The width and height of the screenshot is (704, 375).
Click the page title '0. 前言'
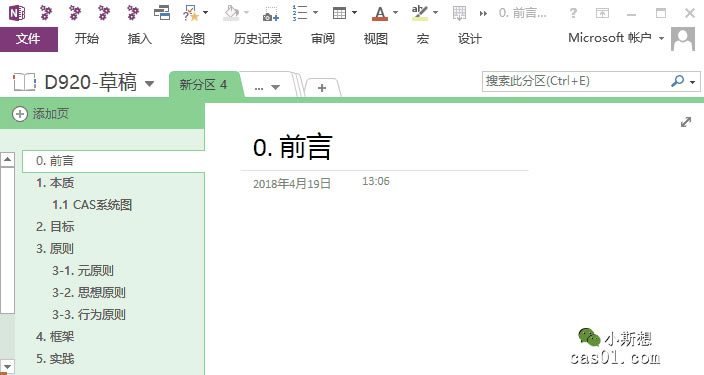[292, 147]
